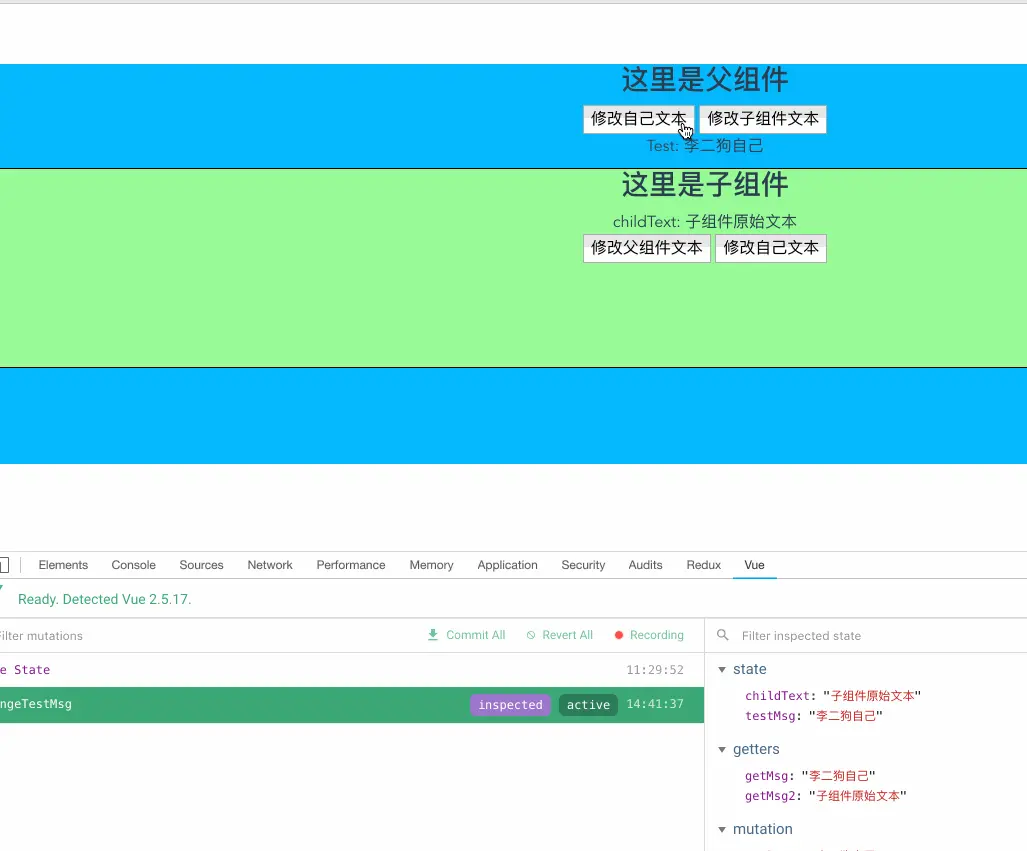Click the 这里是父组件 heading
The width and height of the screenshot is (1027, 851).
pyautogui.click(x=705, y=79)
